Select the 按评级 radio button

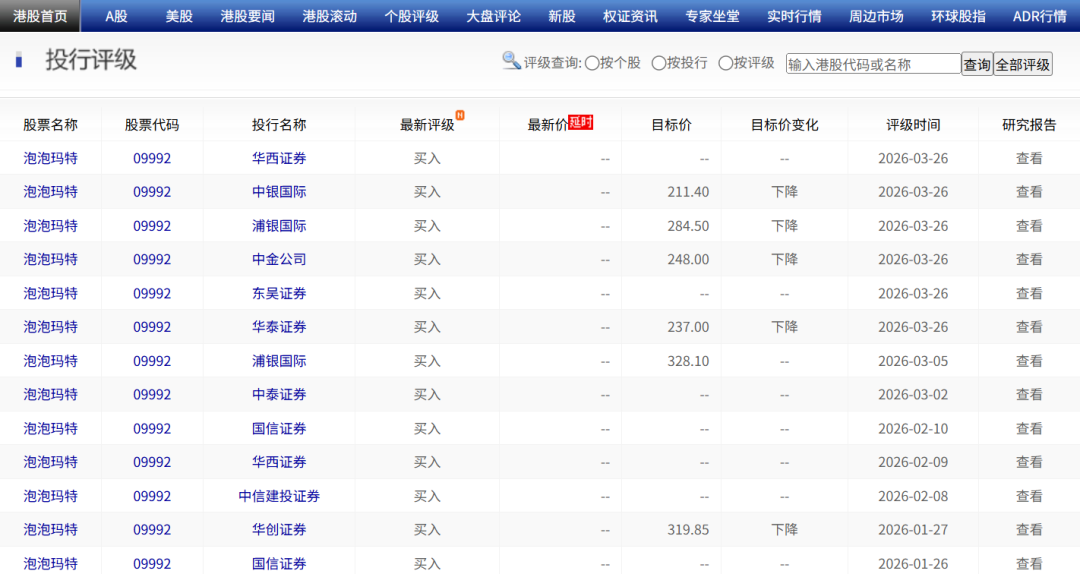pyautogui.click(x=726, y=63)
